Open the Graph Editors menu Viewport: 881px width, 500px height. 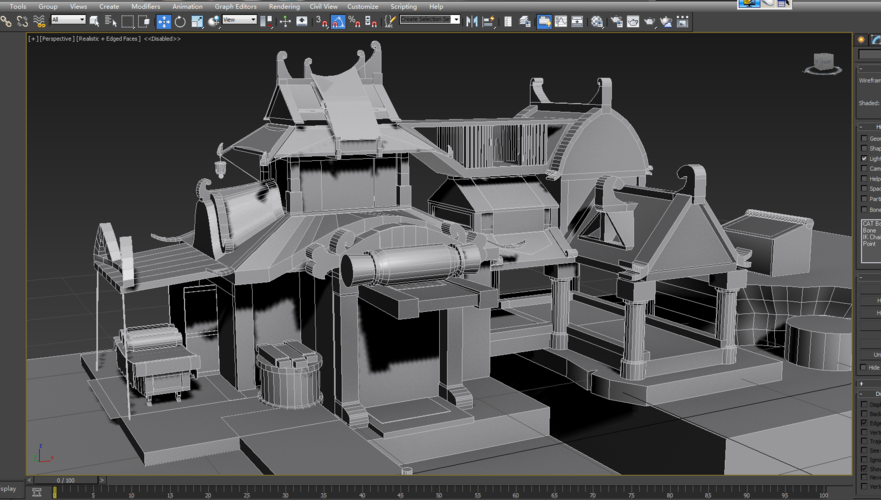[235, 6]
